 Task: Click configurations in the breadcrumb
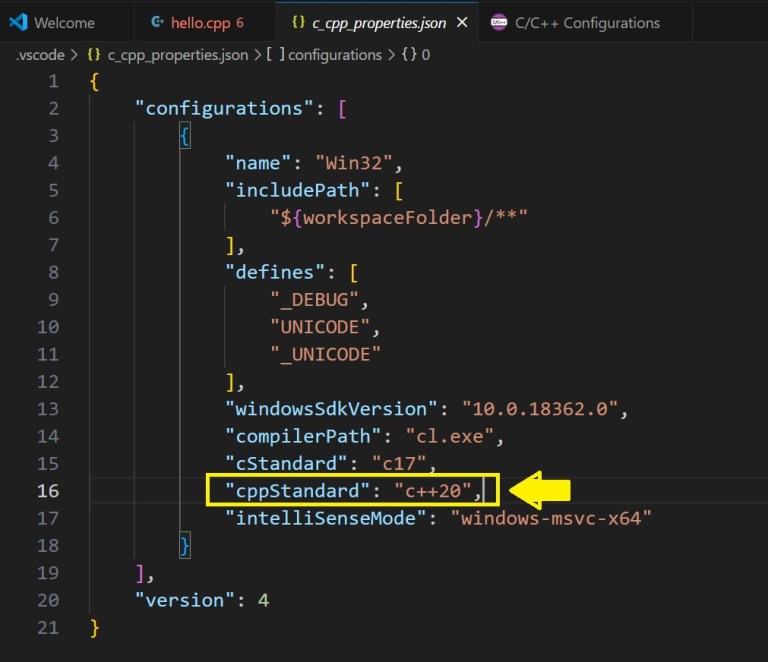(335, 55)
